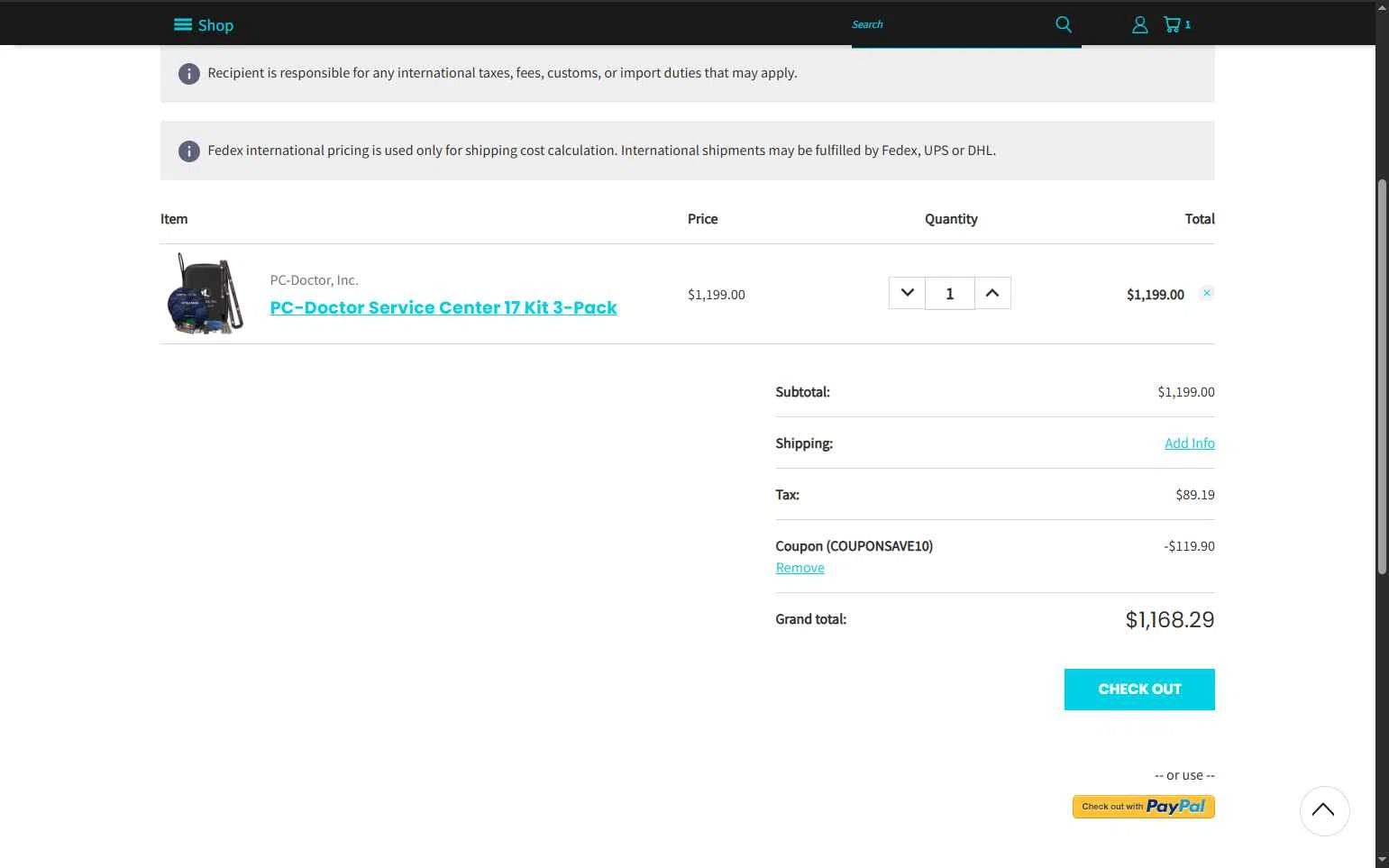The image size is (1389, 868).
Task: Click the Tax value $89.19
Action: click(x=1195, y=495)
